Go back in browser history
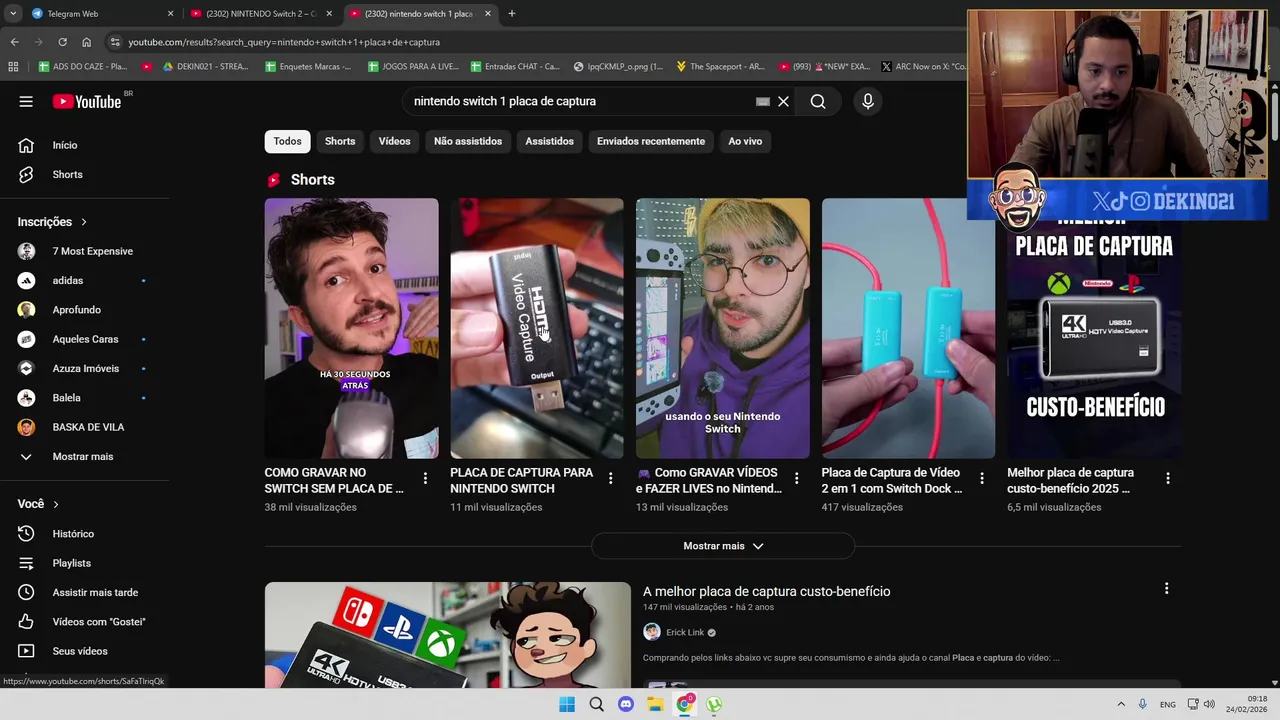Image resolution: width=1280 pixels, height=720 pixels. point(14,42)
